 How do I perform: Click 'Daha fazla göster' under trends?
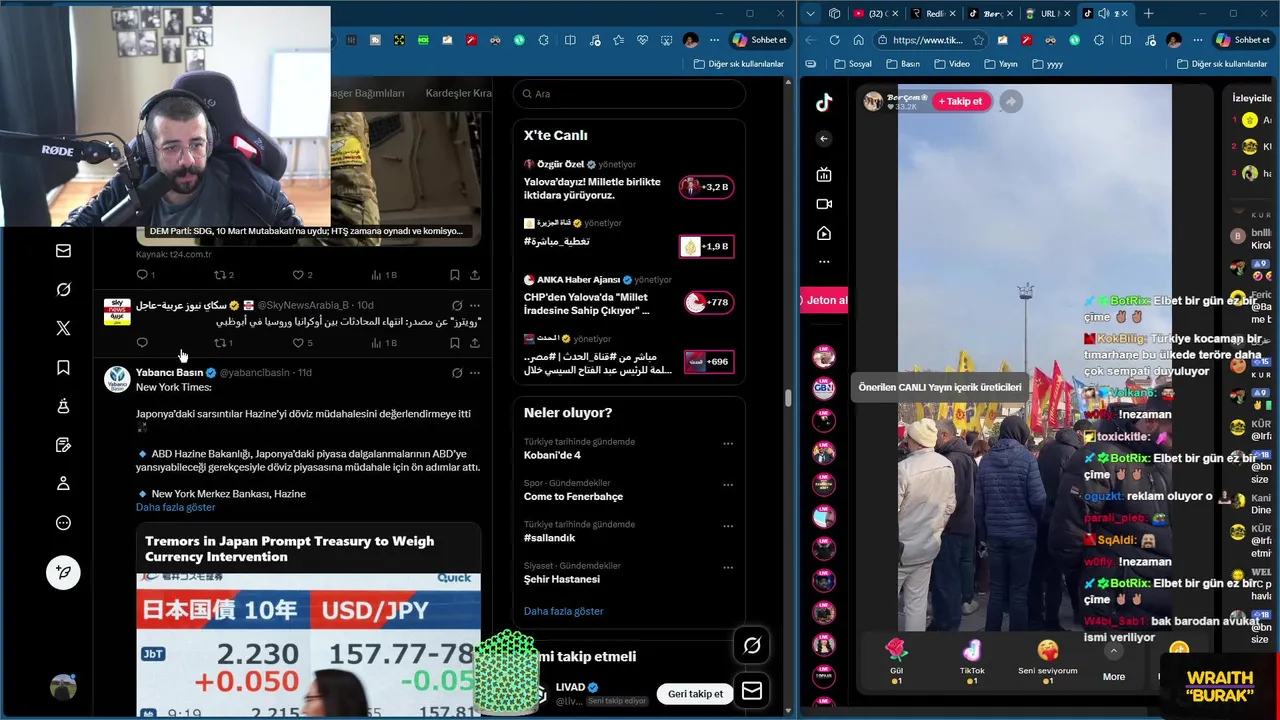563,611
